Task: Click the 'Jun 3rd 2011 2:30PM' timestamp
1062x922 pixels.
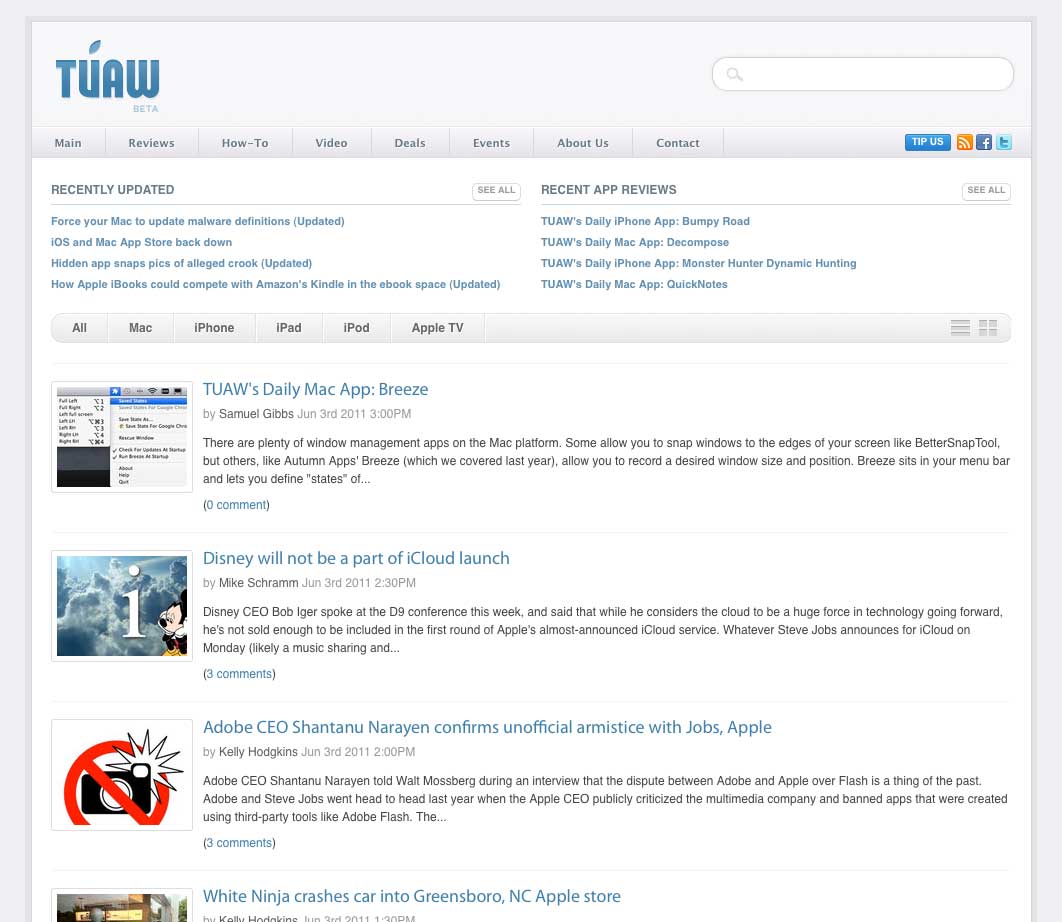Action: (x=358, y=583)
